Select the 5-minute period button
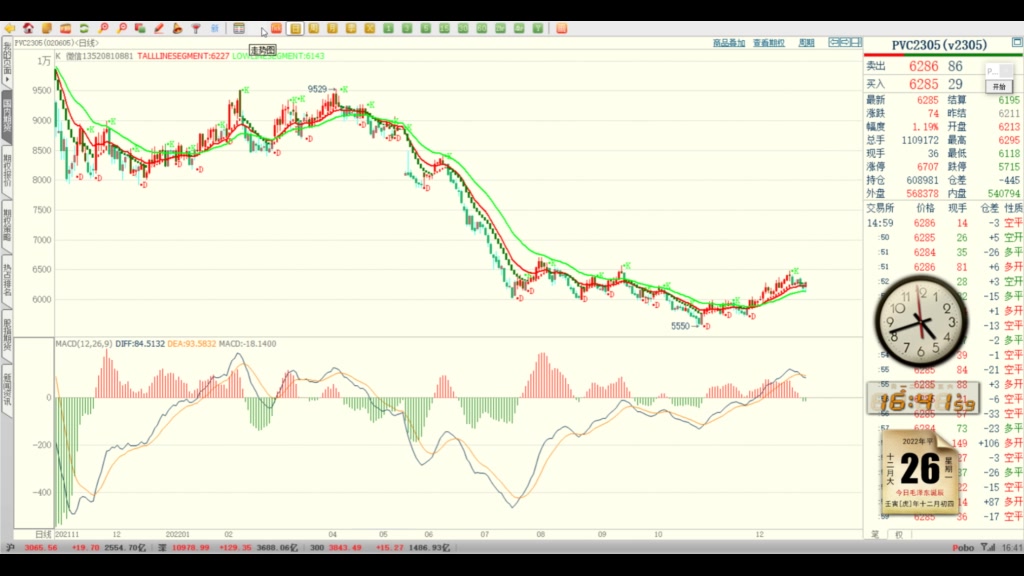1024x576 pixels. [x=426, y=29]
